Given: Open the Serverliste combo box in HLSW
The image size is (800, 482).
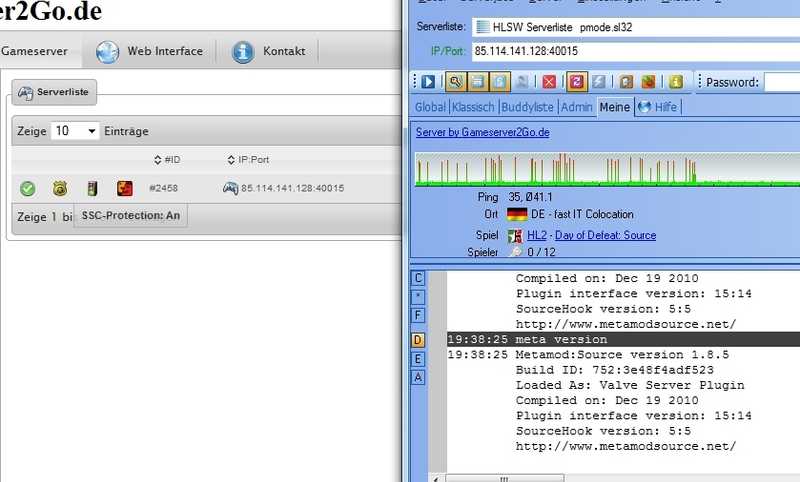Looking at the screenshot, I should (636, 27).
